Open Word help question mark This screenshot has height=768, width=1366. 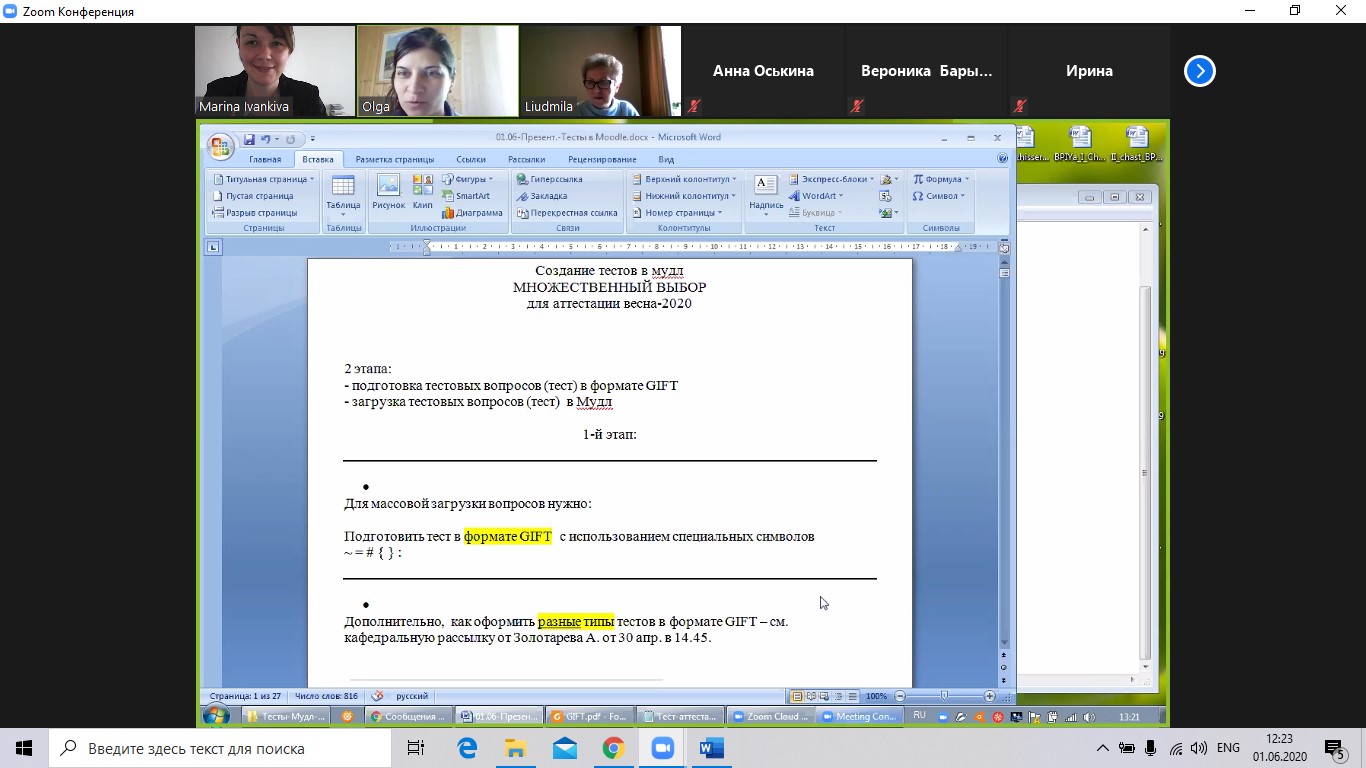(x=1003, y=159)
